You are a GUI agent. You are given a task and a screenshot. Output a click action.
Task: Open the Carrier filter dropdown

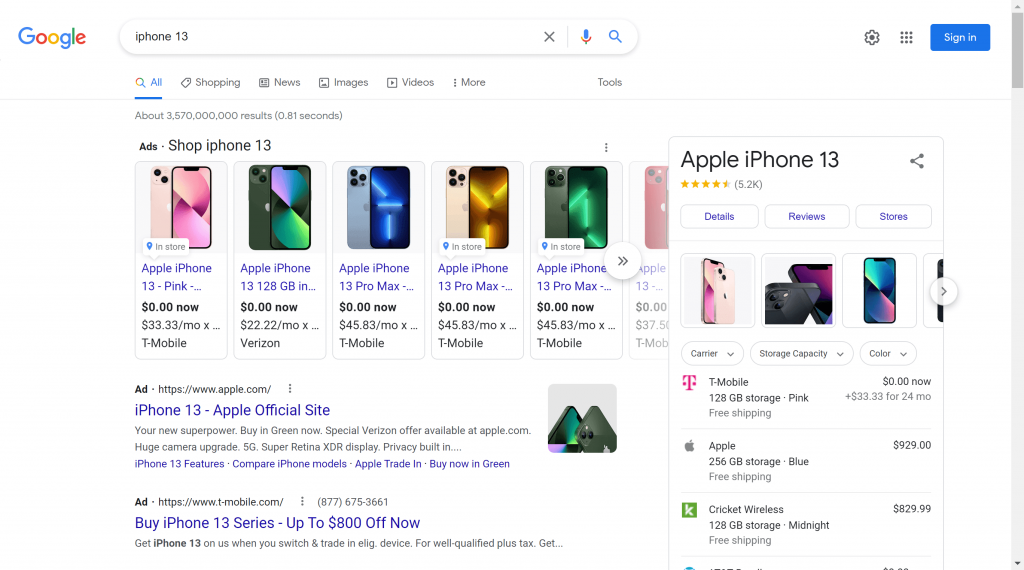coord(712,353)
